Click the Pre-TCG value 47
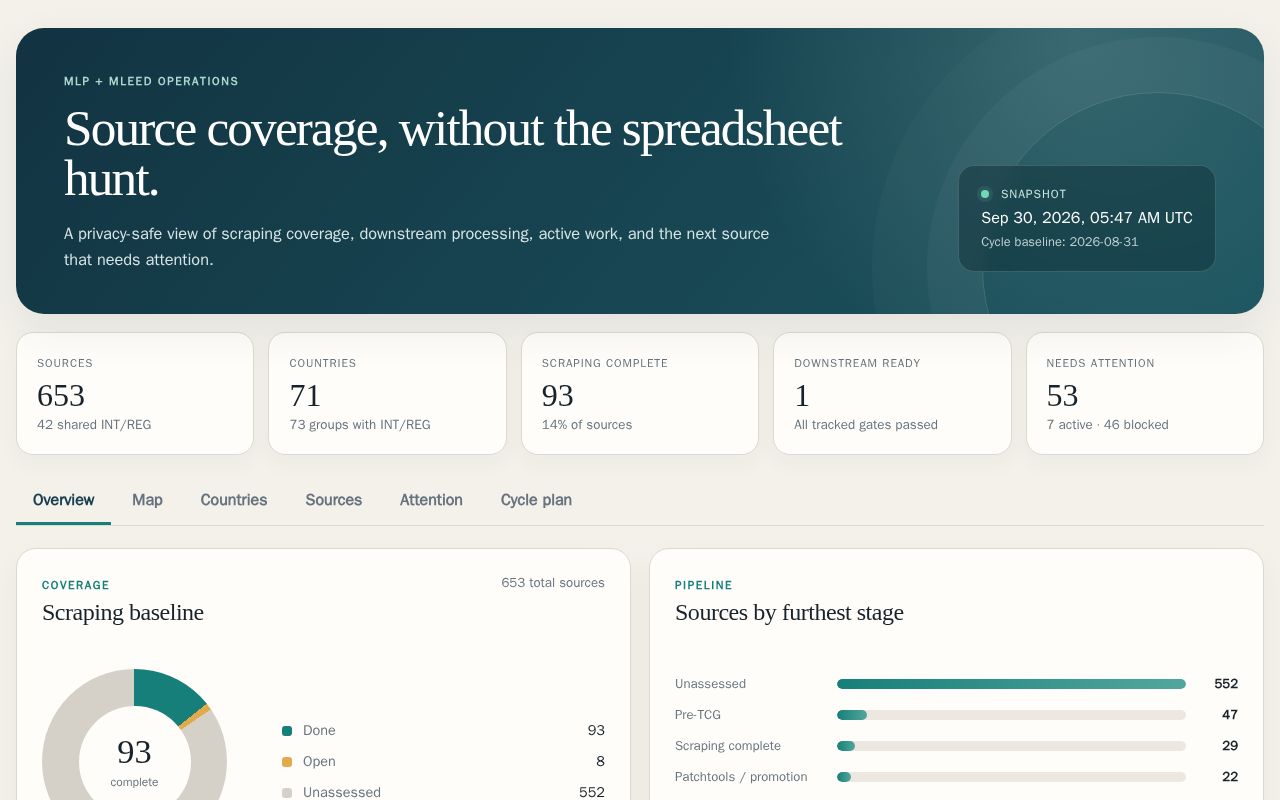 pyautogui.click(x=1230, y=715)
